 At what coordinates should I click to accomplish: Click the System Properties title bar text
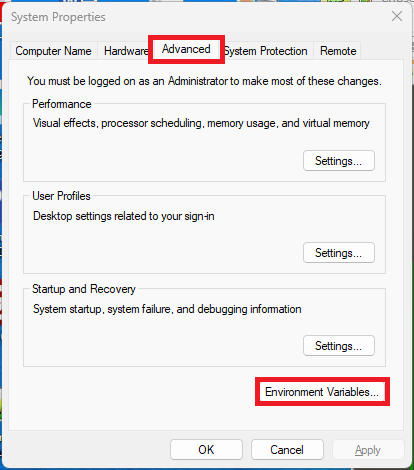58,17
